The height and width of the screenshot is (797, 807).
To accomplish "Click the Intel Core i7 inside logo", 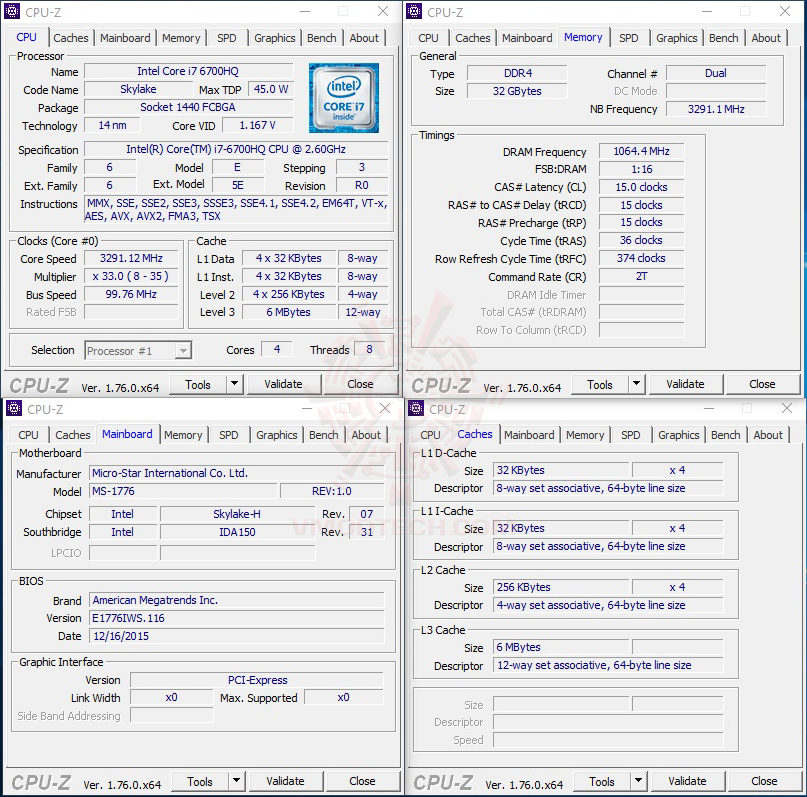I will click(x=344, y=98).
